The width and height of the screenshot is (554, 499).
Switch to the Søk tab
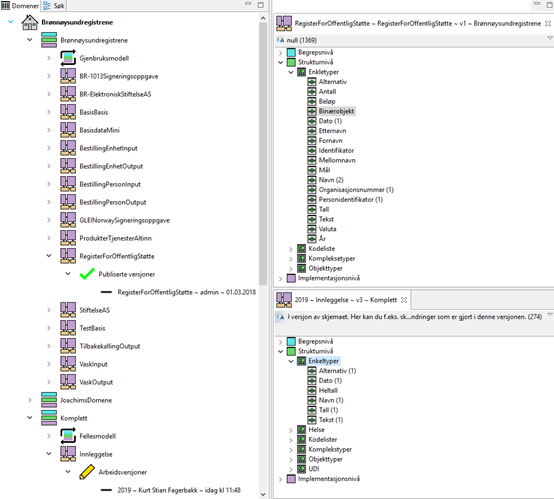click(54, 6)
